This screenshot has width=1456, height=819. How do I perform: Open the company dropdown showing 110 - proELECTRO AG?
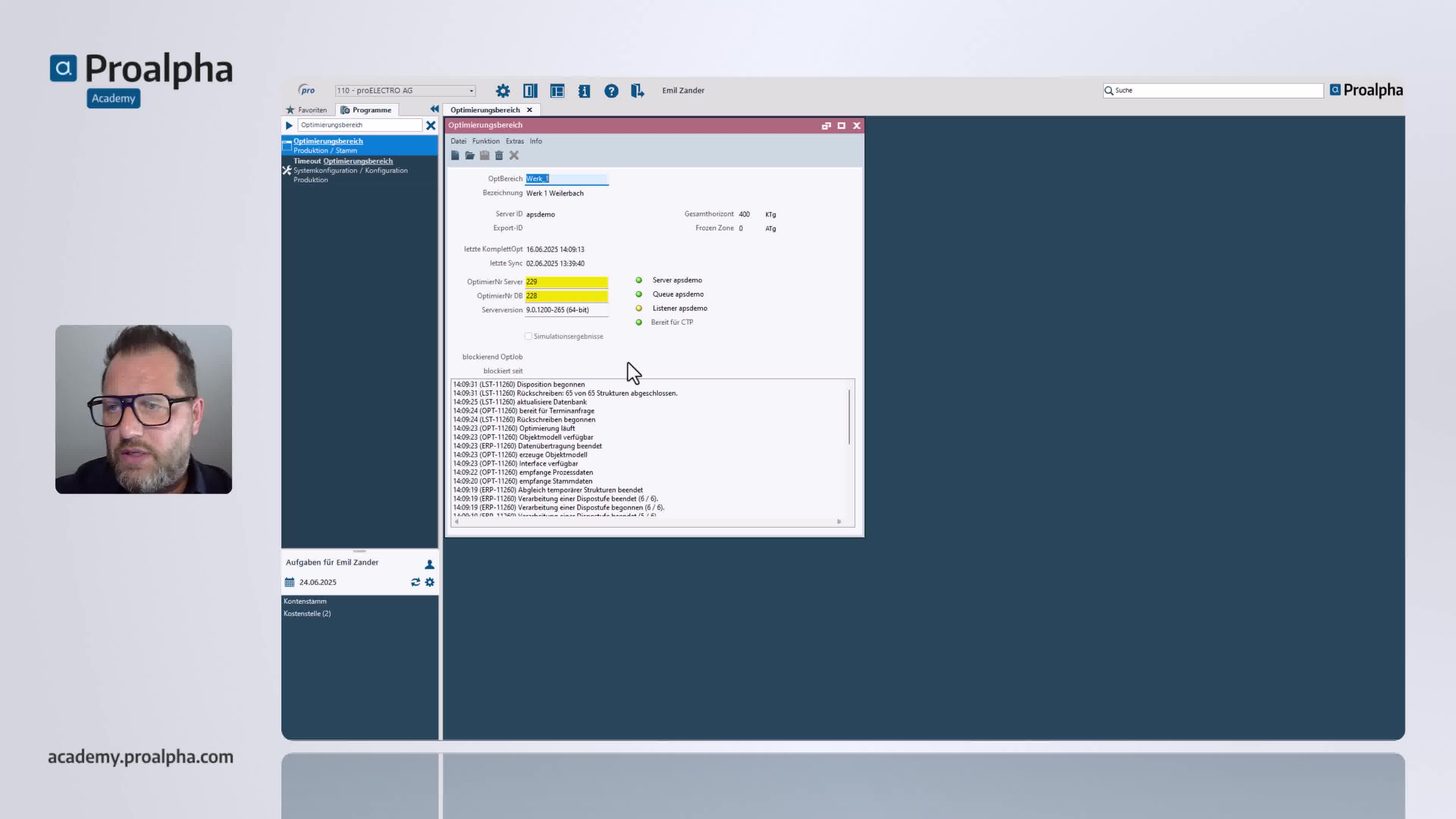(x=471, y=91)
